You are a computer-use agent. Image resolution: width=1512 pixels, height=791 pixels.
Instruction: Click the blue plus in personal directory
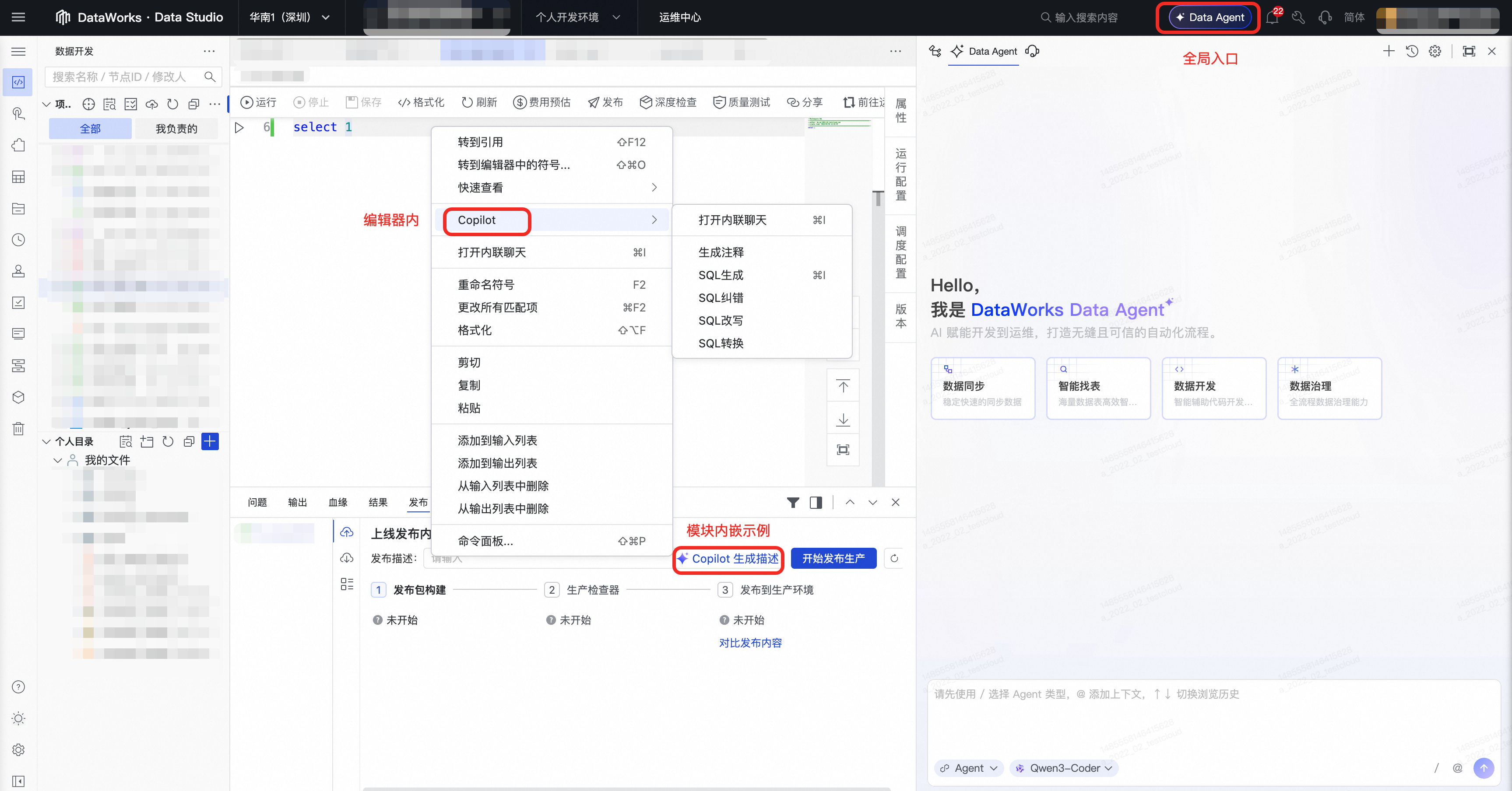tap(210, 441)
